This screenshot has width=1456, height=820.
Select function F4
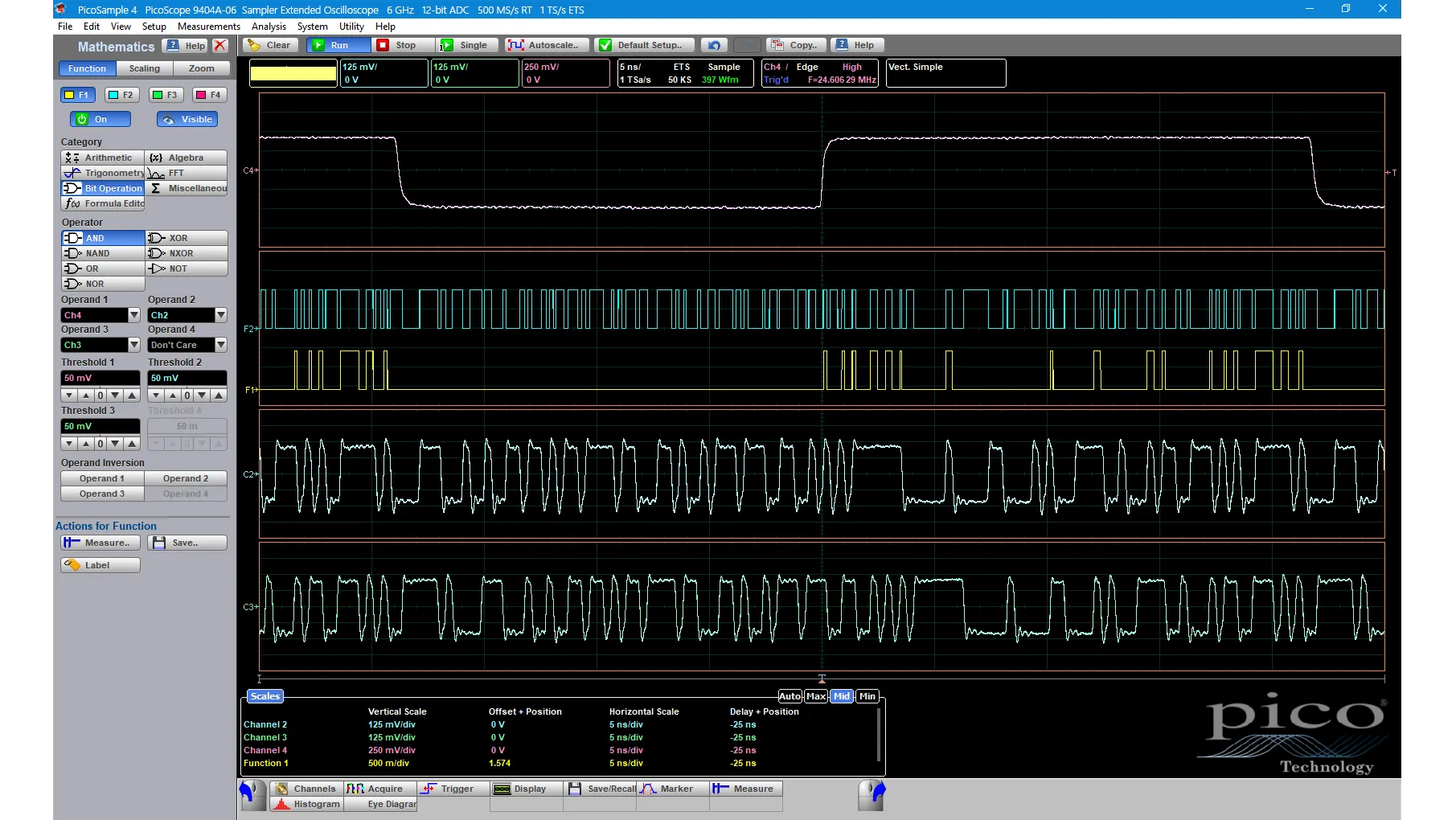coord(210,95)
